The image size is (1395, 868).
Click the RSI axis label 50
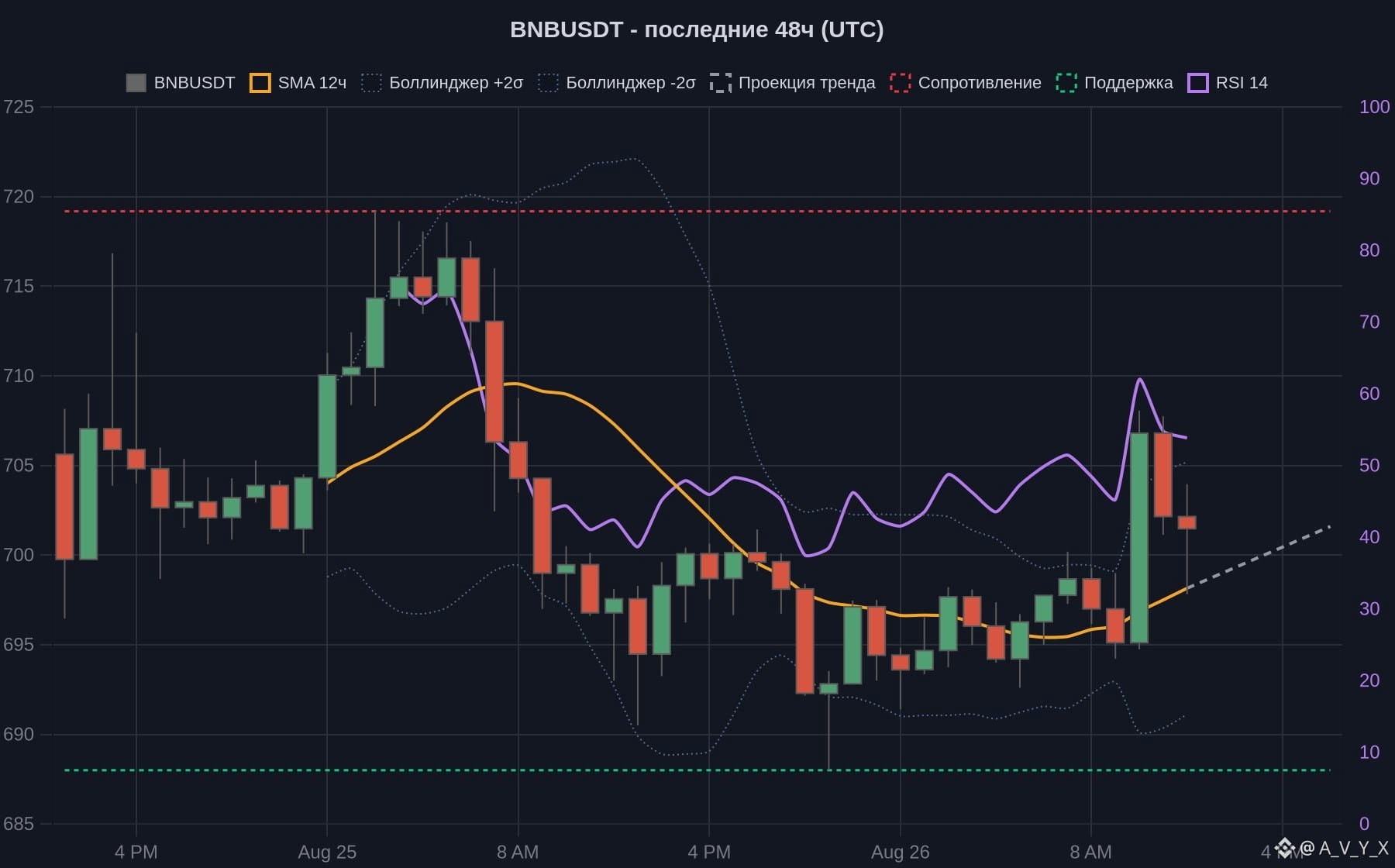[1369, 465]
